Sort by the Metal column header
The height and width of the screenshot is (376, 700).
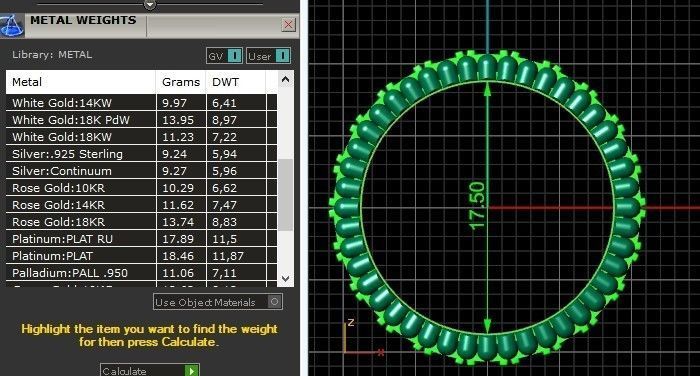(81, 82)
